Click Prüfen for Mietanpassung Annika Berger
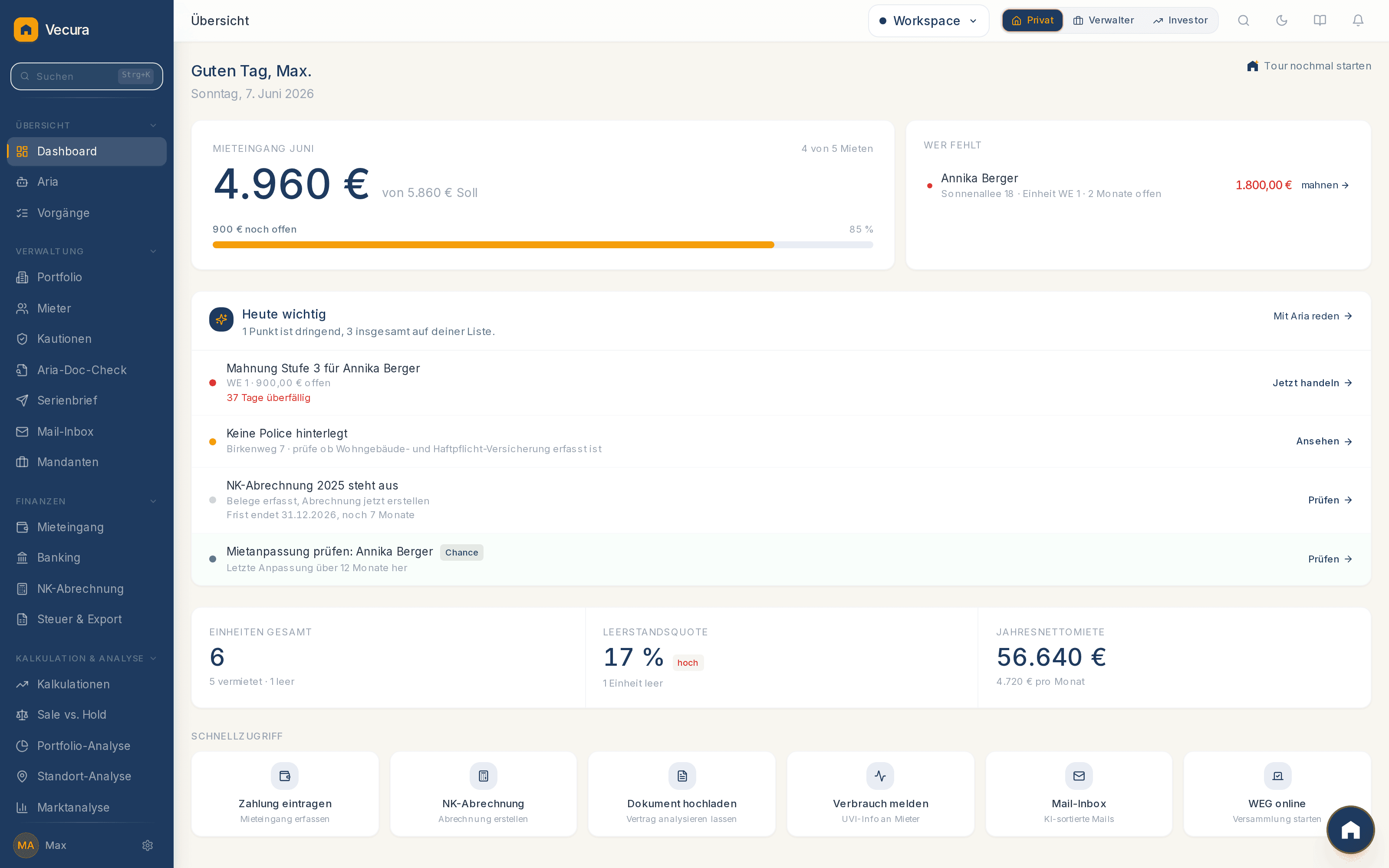Image resolution: width=1389 pixels, height=868 pixels. pos(1330,559)
